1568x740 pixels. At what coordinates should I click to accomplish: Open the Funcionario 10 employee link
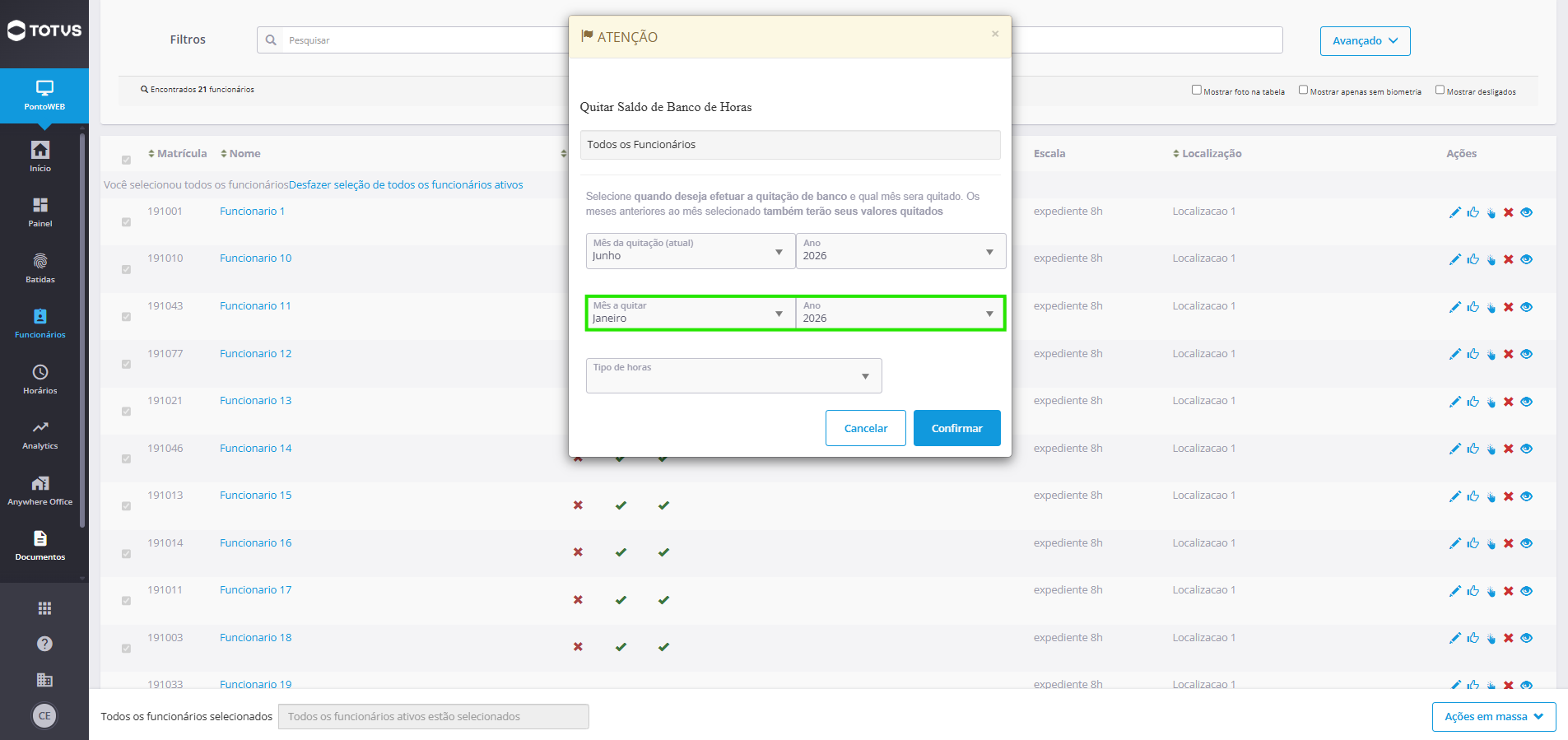[255, 258]
